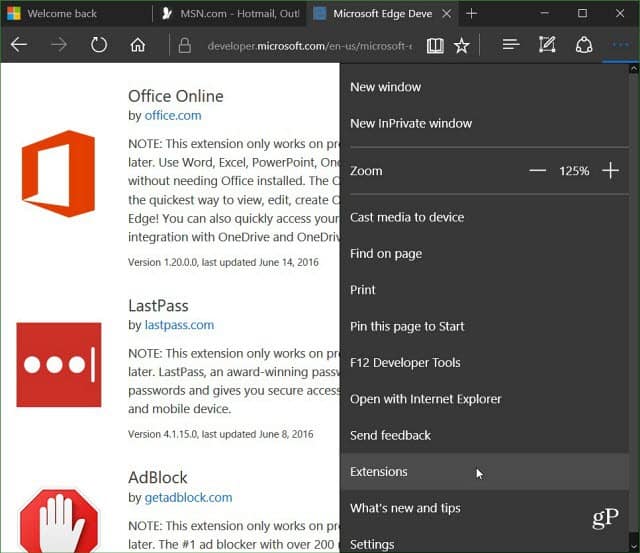640x553 pixels.
Task: Select What's new and tips
Action: [484, 508]
